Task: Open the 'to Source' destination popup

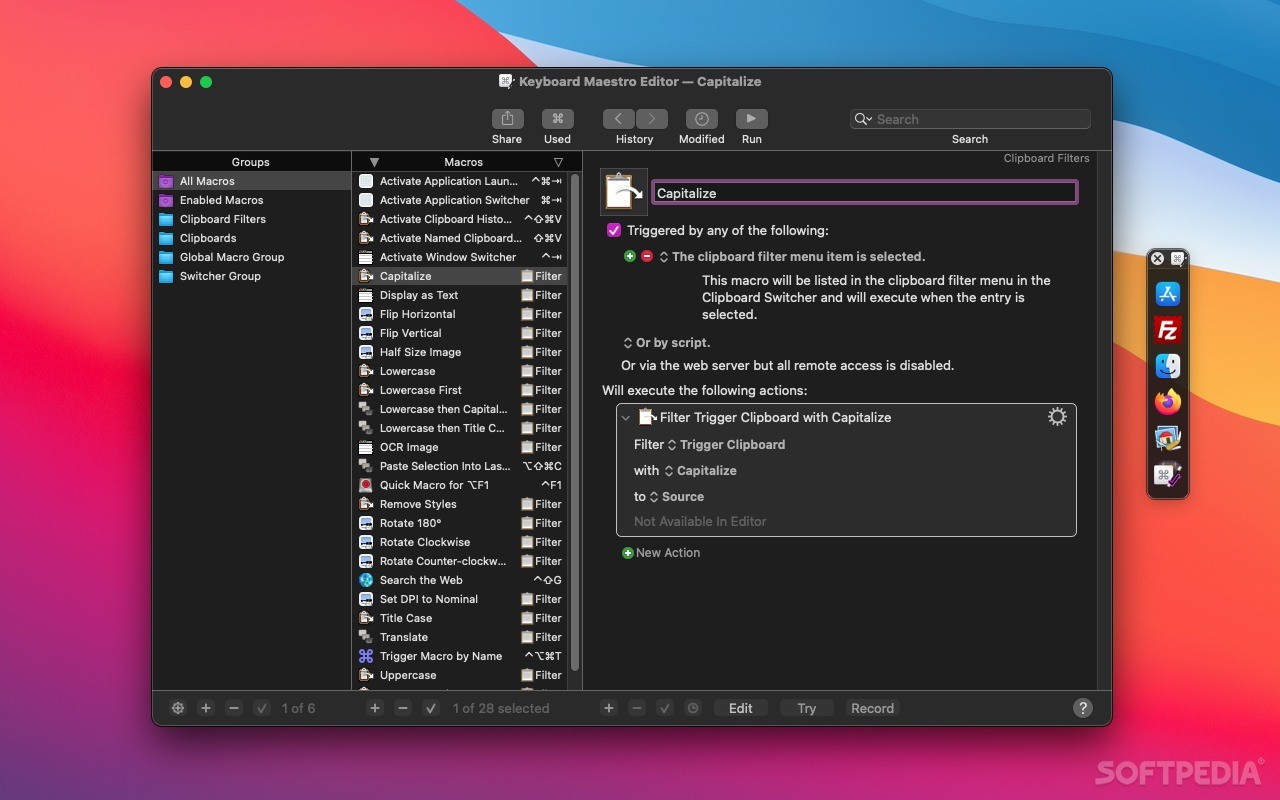Action: click(677, 496)
